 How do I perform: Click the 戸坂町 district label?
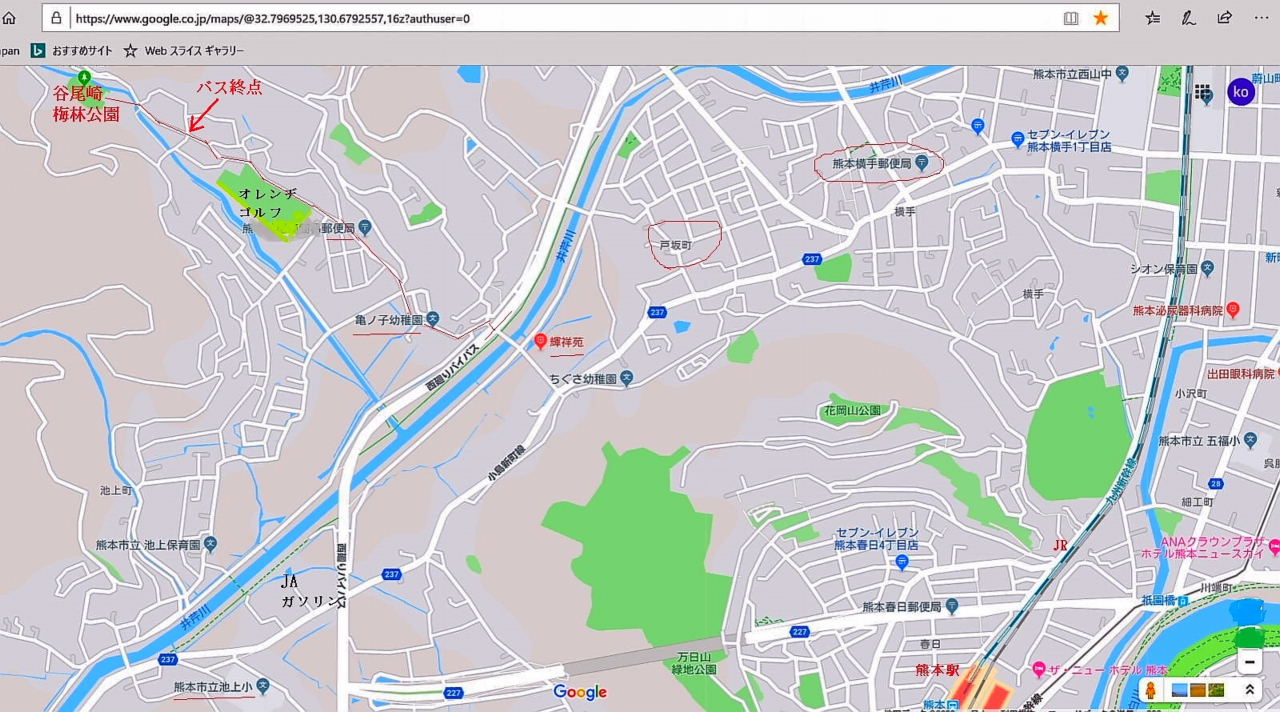[675, 244]
